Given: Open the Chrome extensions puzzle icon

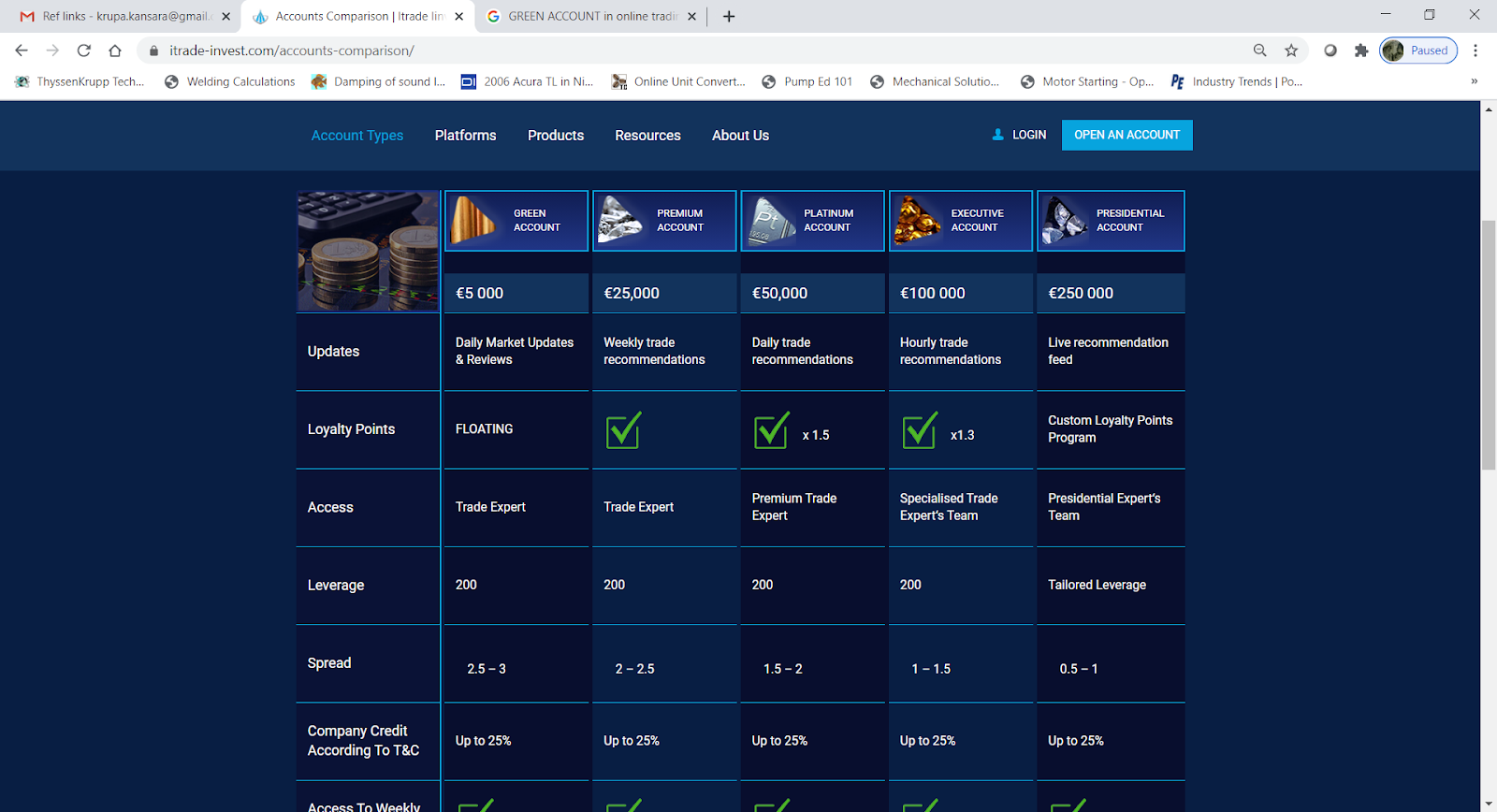Looking at the screenshot, I should (1361, 51).
